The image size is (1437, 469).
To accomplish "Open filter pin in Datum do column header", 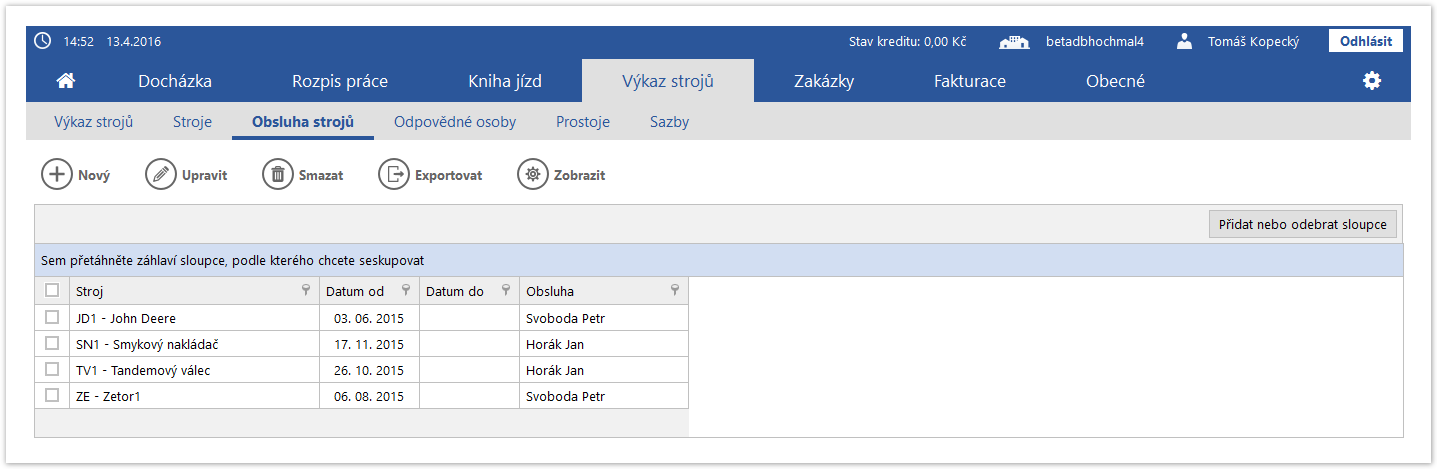I will click(x=506, y=291).
